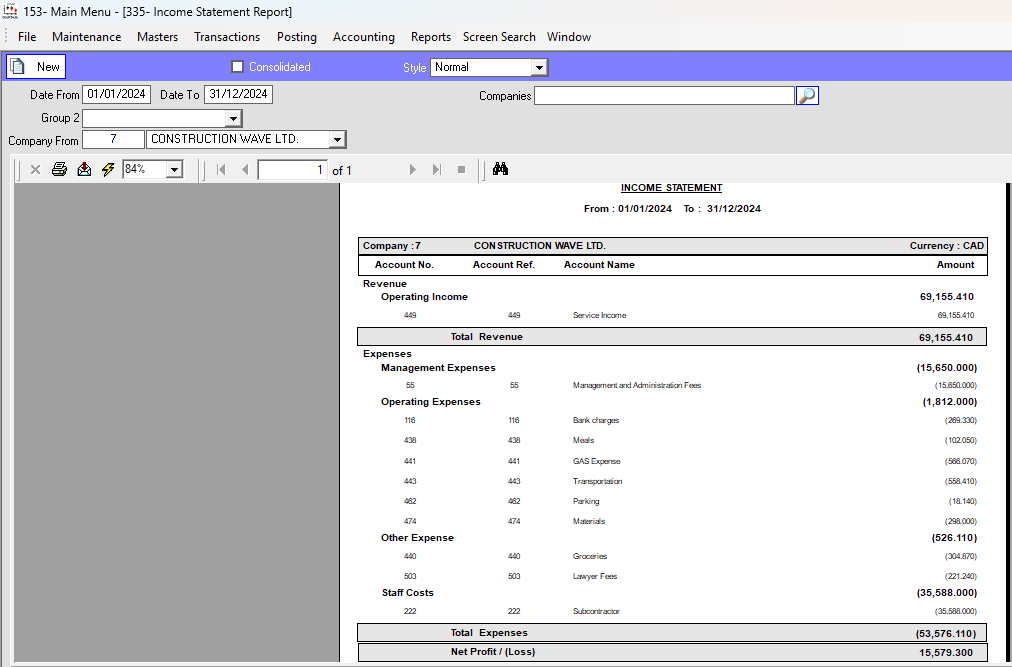Click the Bank charges account name

(x=596, y=420)
